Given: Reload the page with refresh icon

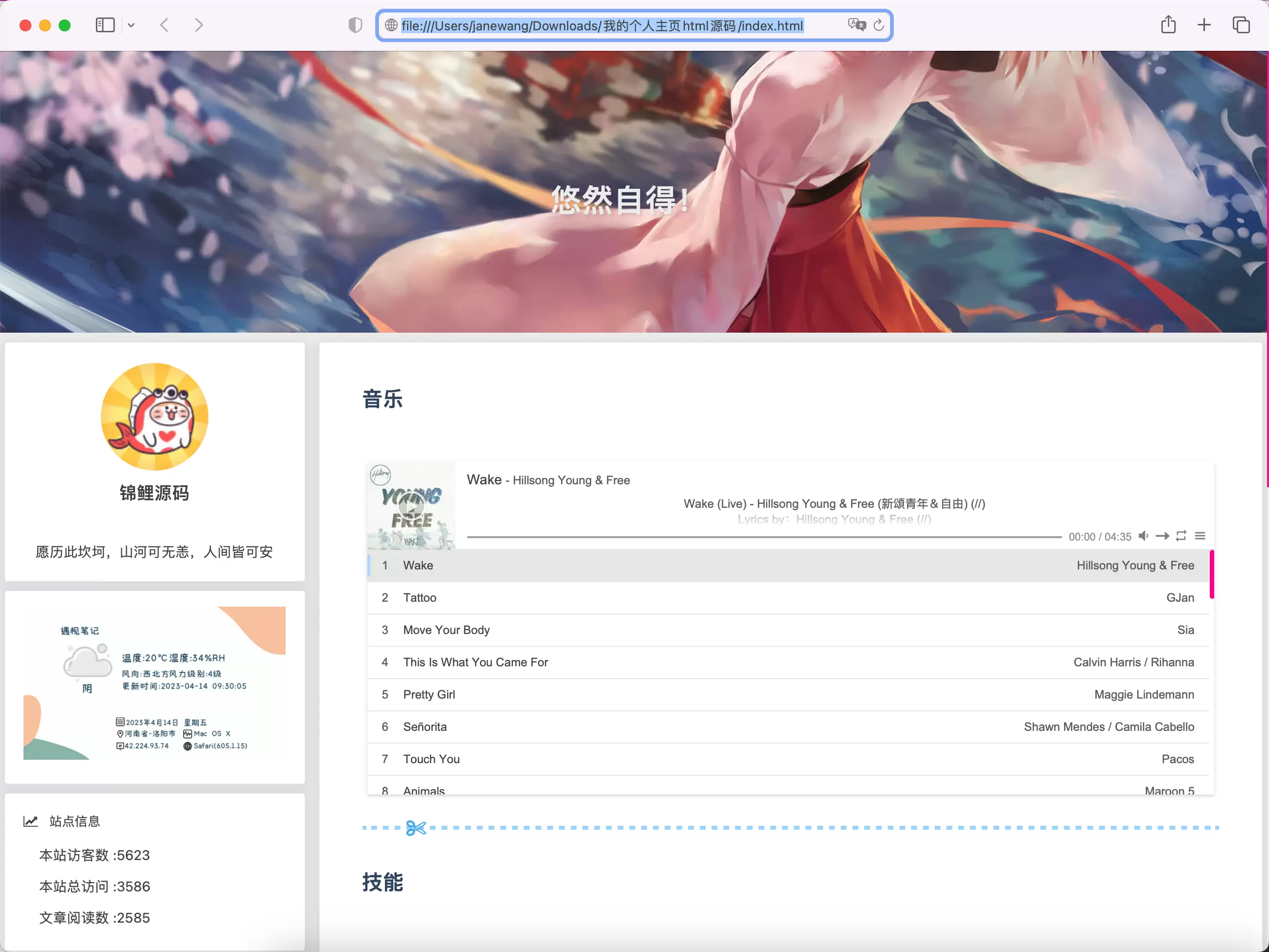Looking at the screenshot, I should pos(879,25).
